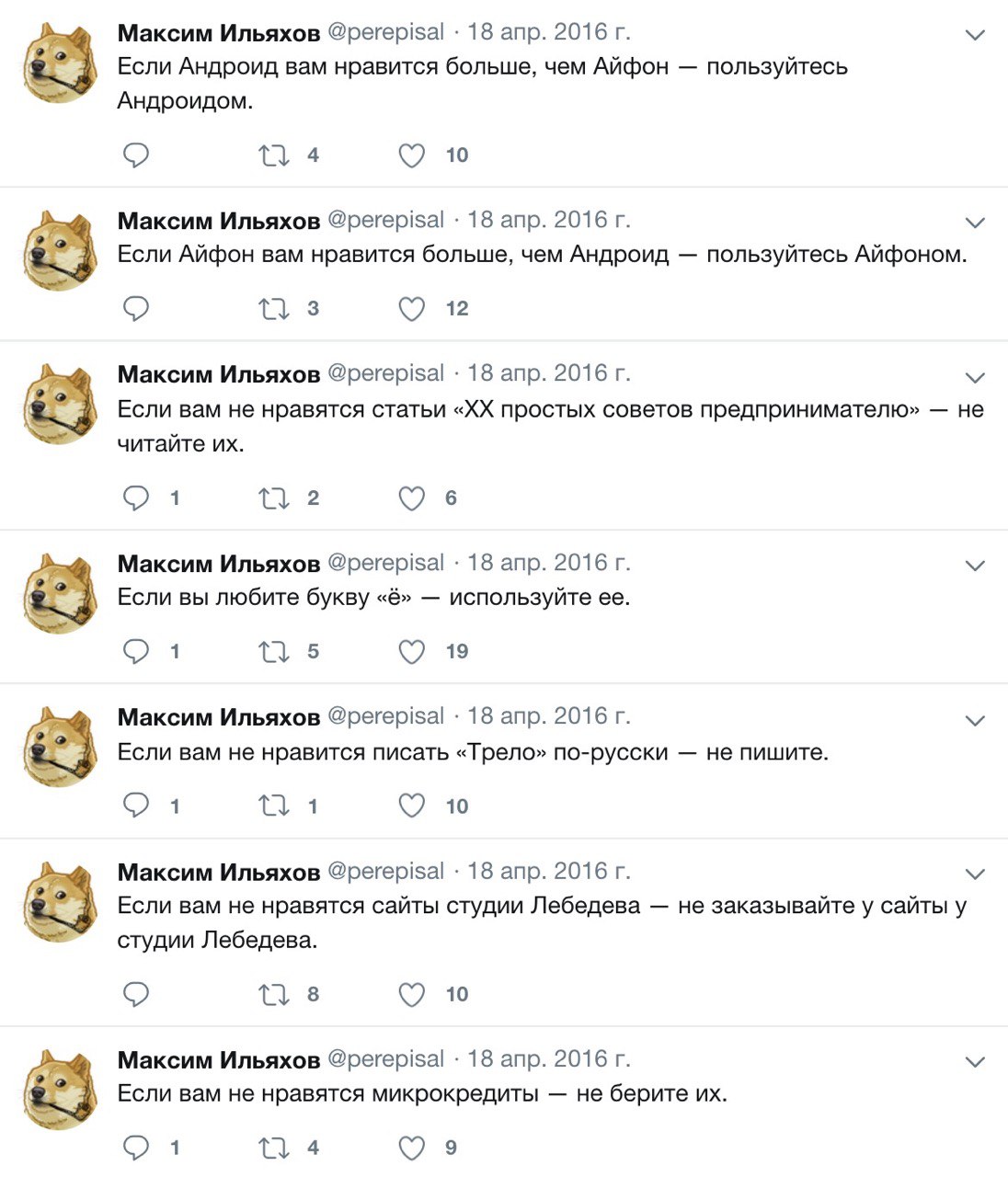Open Максим Ильяхов name on Lebedev tweet
The height and width of the screenshot is (1177, 1008).
point(219,872)
